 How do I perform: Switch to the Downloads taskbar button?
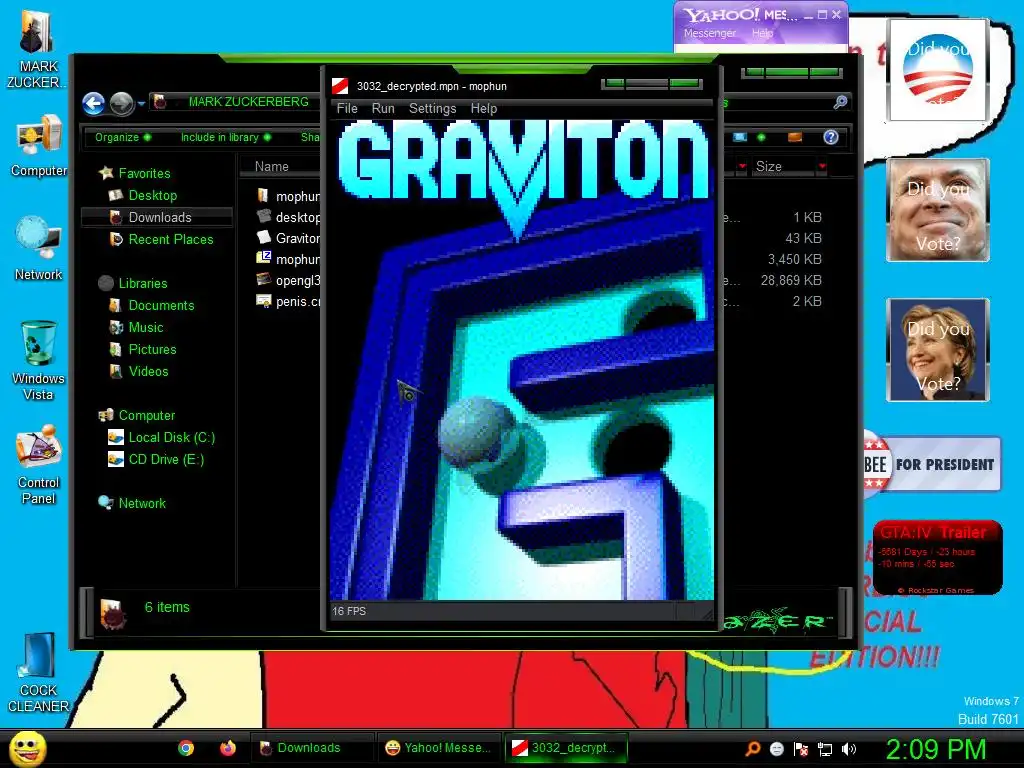(312, 748)
